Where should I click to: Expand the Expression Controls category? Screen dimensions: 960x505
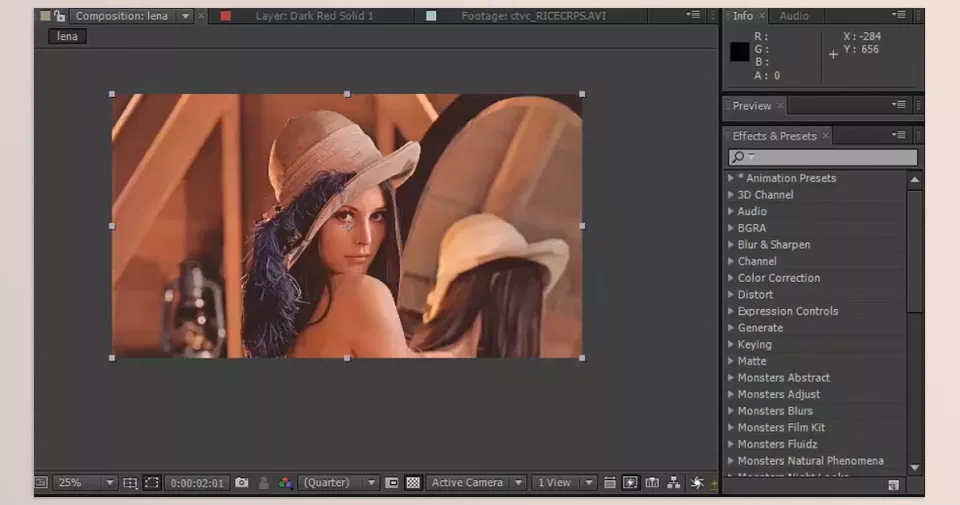point(730,311)
